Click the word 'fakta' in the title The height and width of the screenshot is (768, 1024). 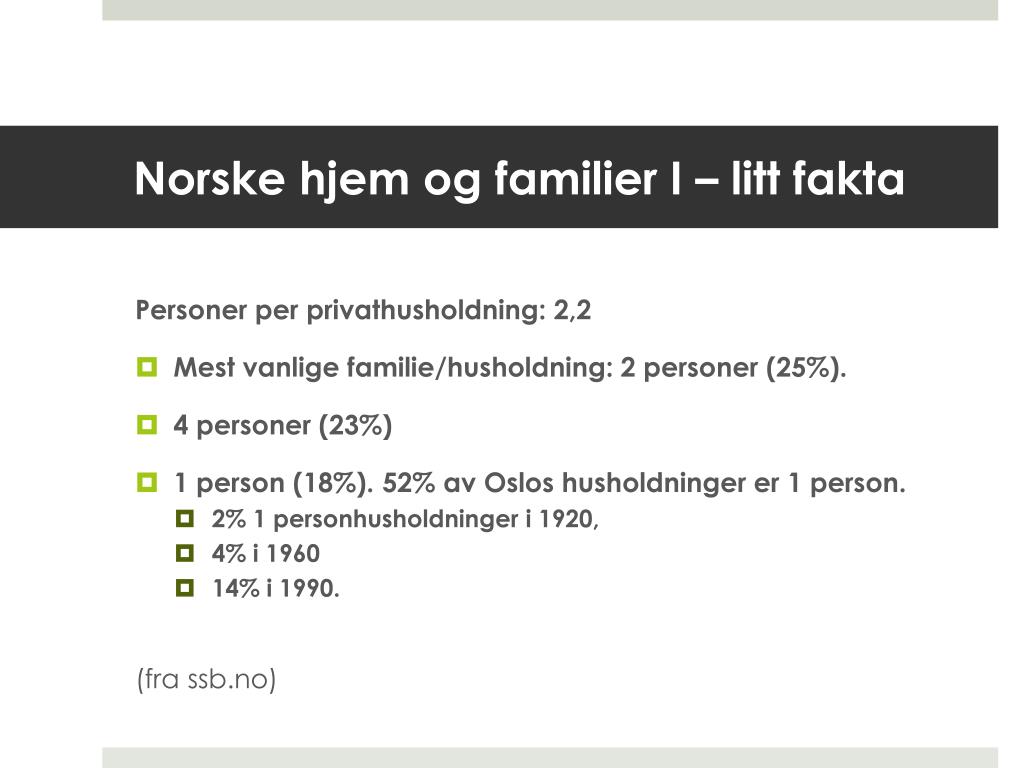click(x=848, y=178)
